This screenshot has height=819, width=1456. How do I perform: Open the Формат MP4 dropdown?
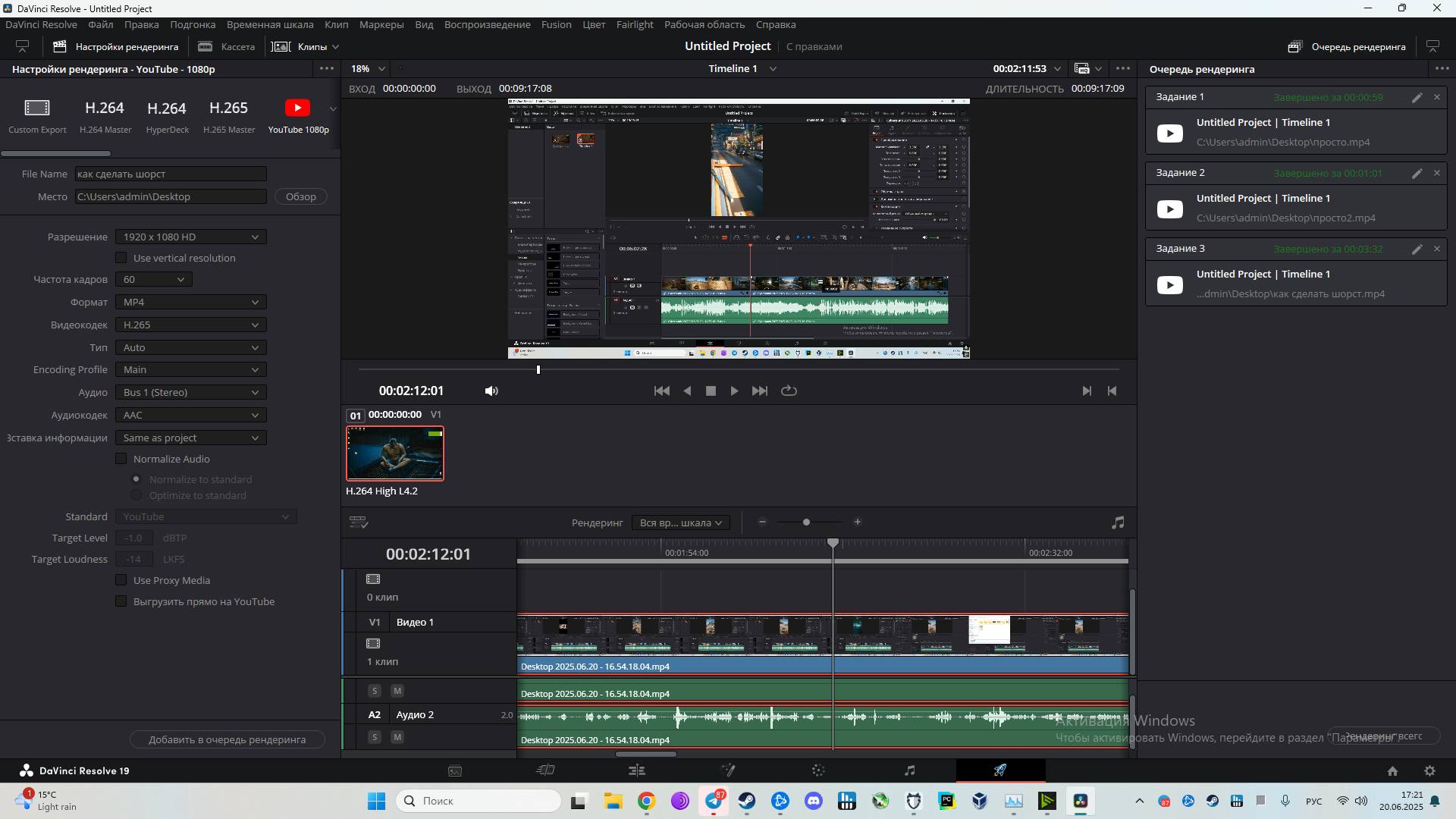[190, 303]
